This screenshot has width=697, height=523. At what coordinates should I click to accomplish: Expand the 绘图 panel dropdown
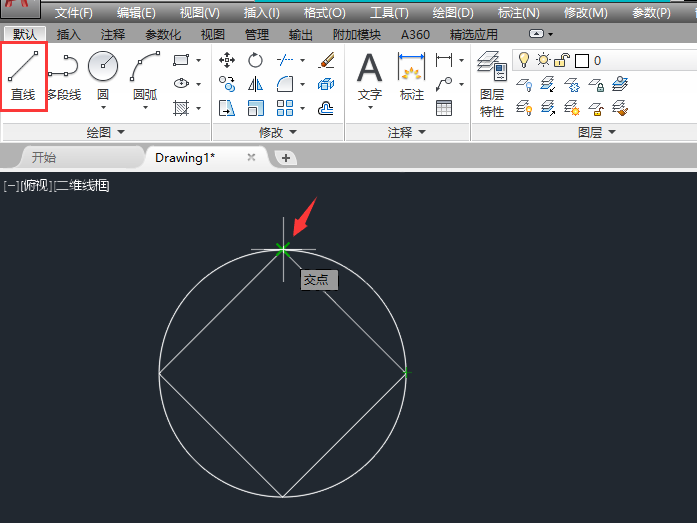[105, 132]
